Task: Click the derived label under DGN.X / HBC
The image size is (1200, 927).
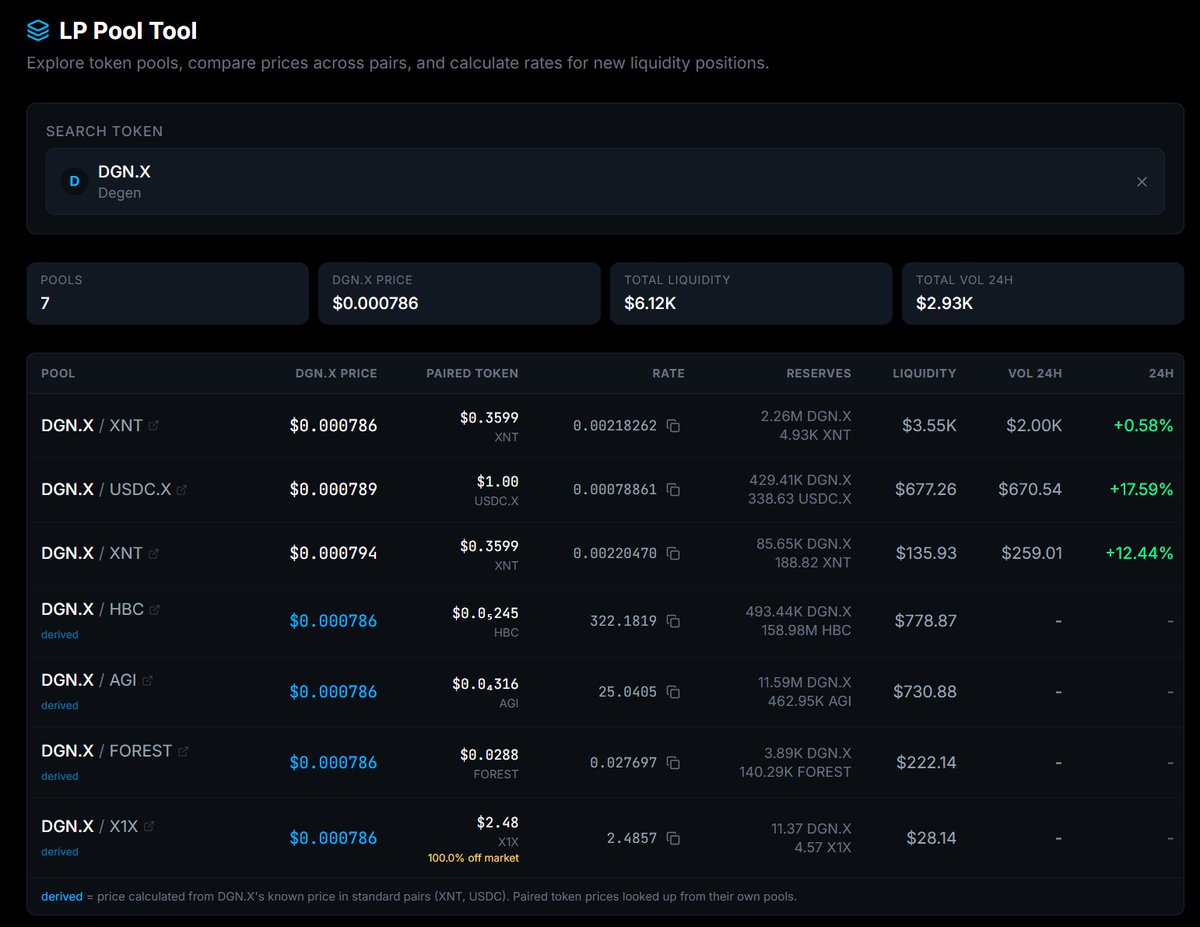Action: tap(59, 635)
